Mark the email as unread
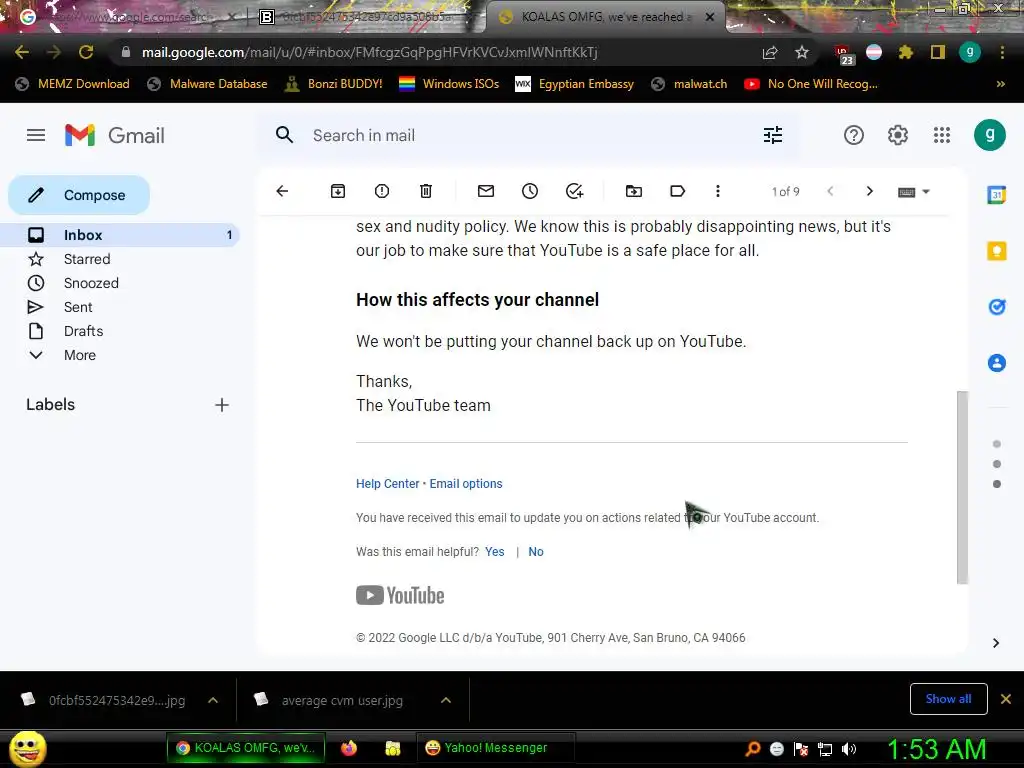Screen dimensions: 1024x768 click(486, 191)
